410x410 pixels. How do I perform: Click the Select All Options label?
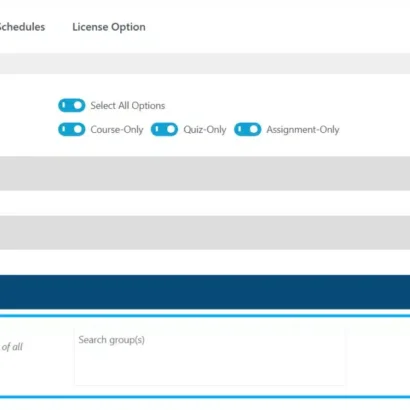pos(128,106)
